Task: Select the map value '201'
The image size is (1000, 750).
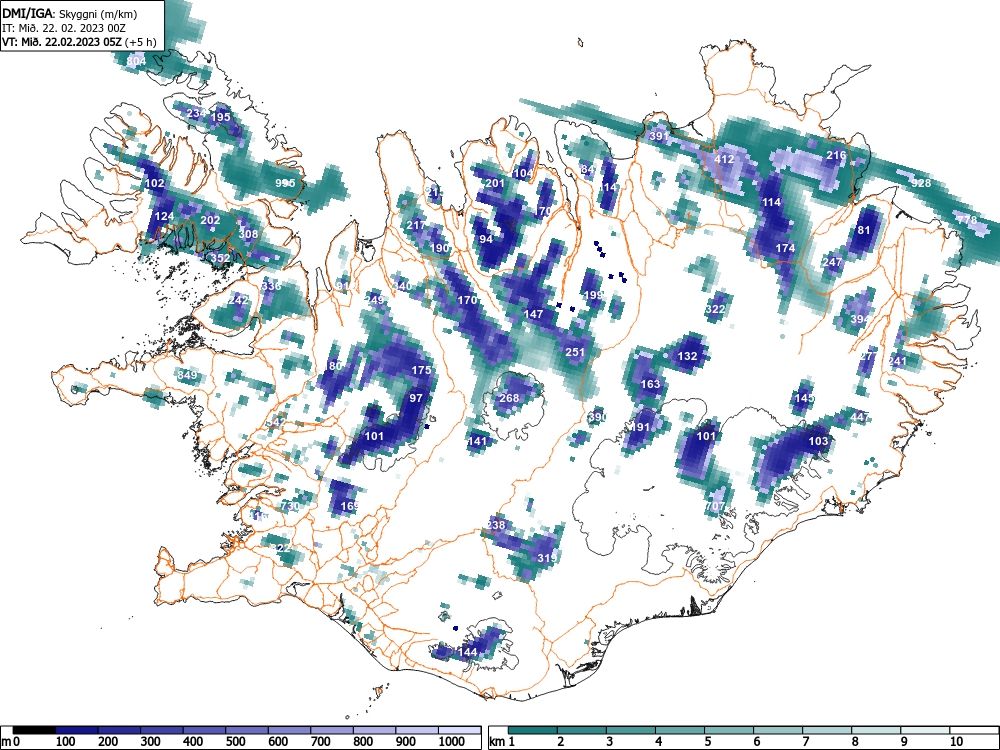Action: (495, 183)
